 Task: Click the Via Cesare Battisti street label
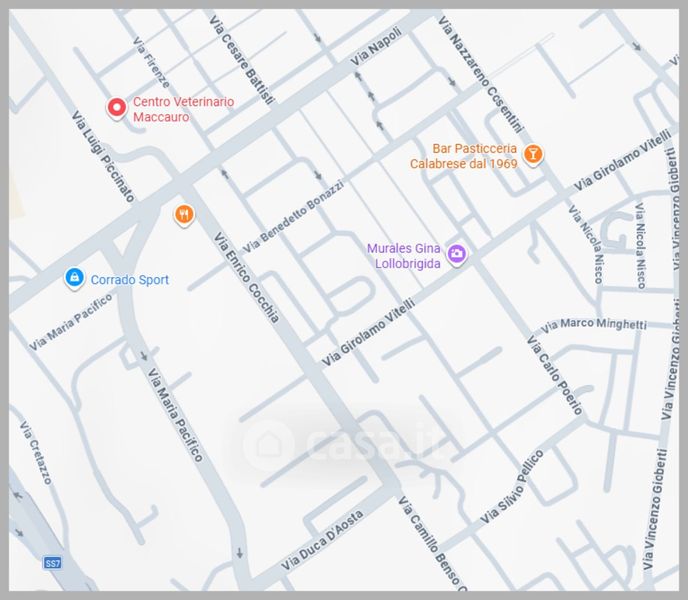[x=241, y=57]
